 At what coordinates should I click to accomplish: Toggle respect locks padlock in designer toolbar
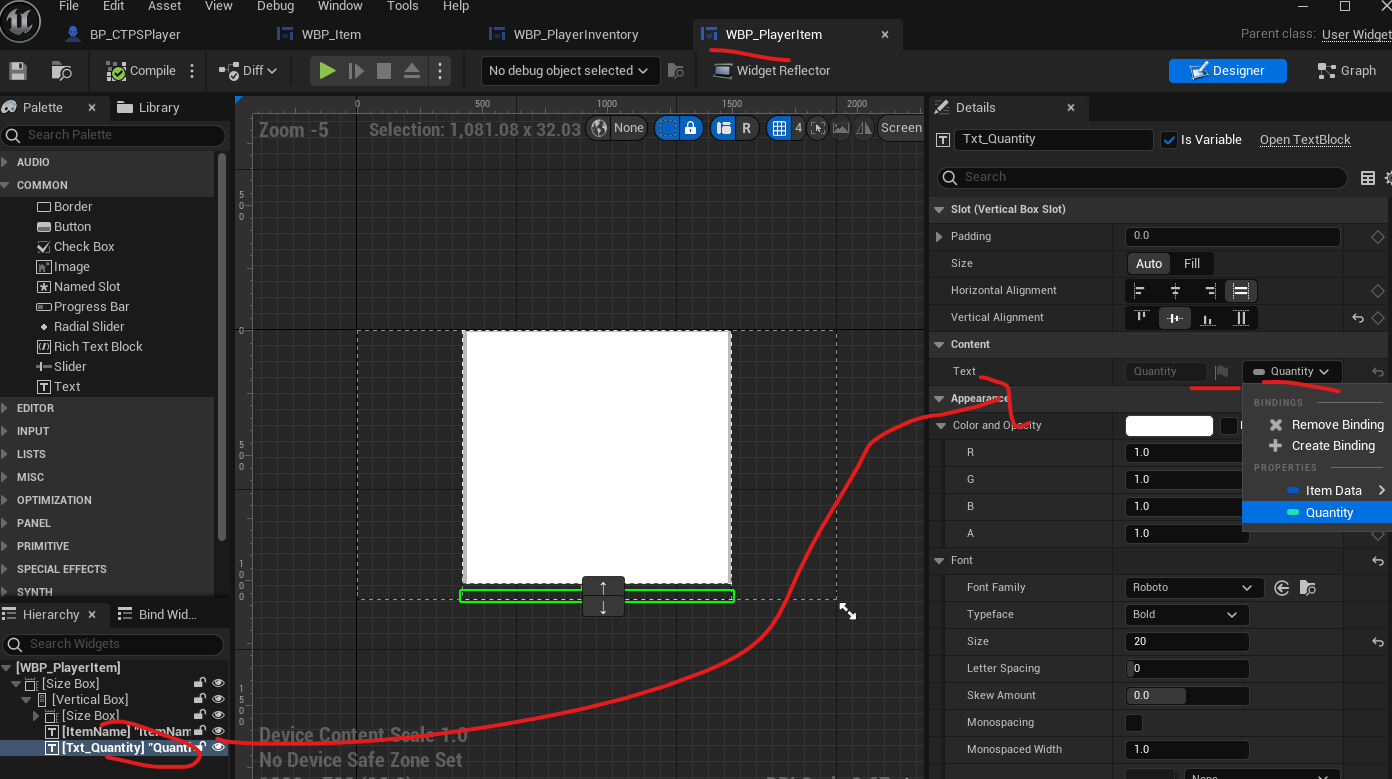pyautogui.click(x=691, y=128)
